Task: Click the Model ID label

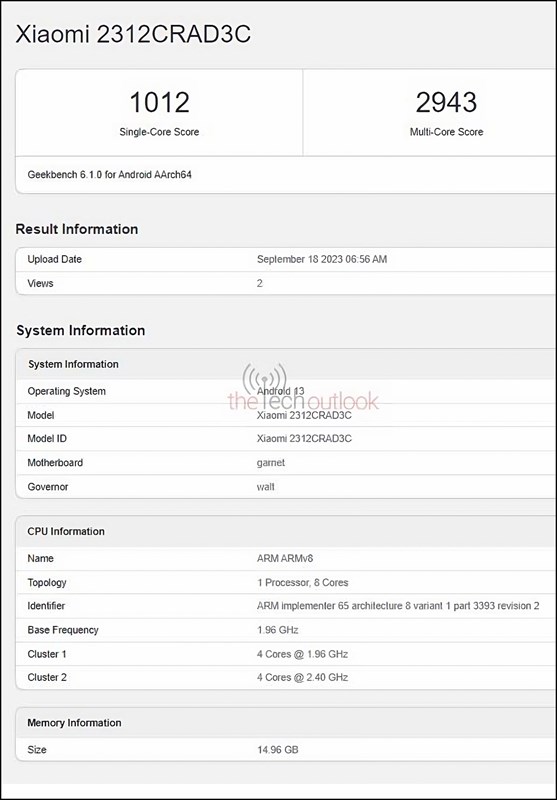Action: (x=47, y=439)
